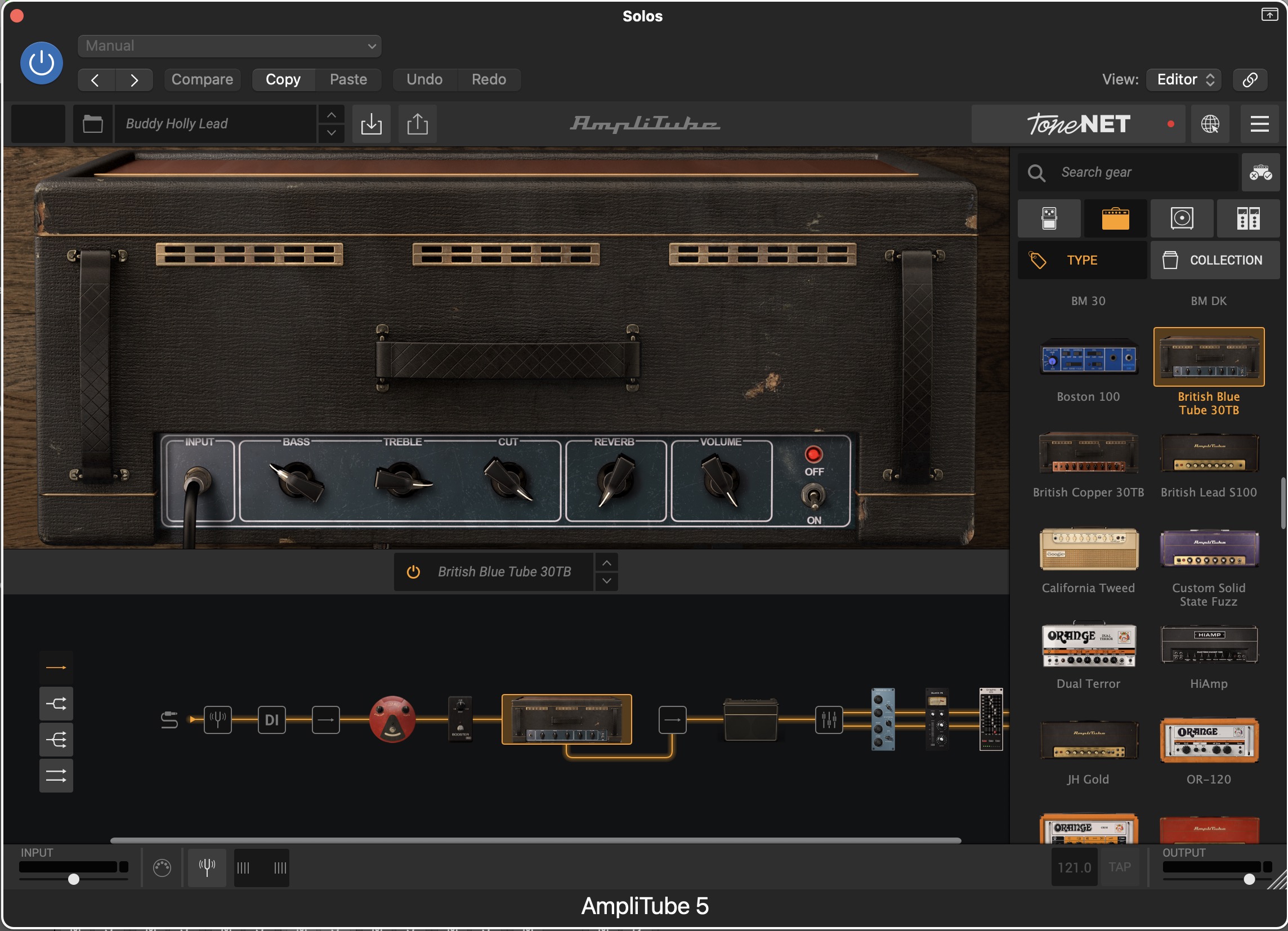Select the red wah pedal in chain
This screenshot has width=1288, height=931.
392,720
